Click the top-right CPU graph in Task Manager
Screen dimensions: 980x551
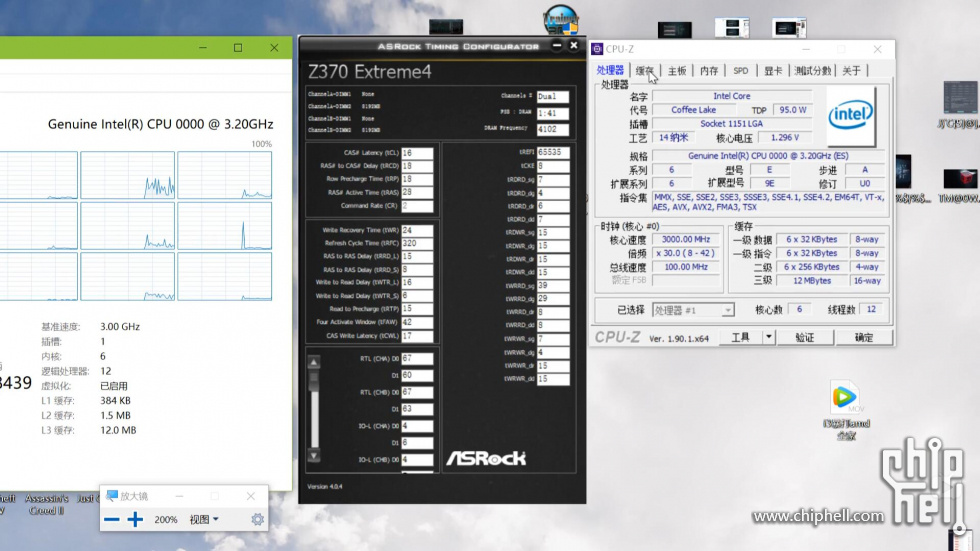(x=224, y=175)
